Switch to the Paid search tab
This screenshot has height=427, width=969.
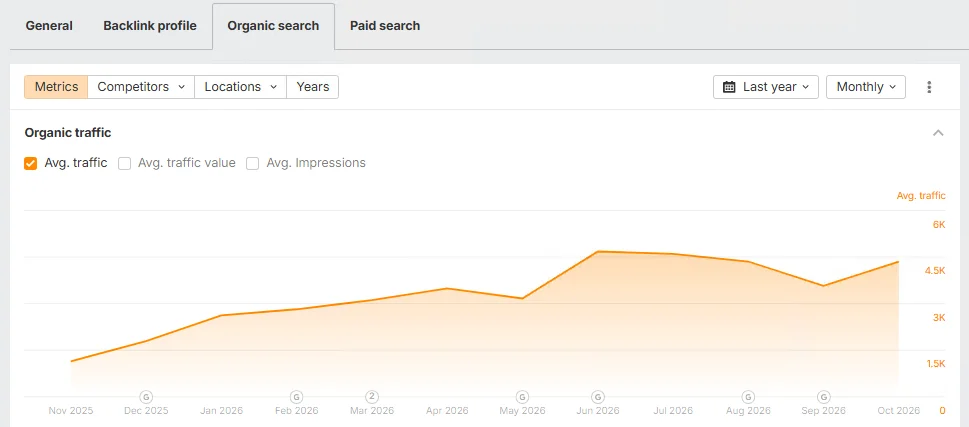(385, 26)
